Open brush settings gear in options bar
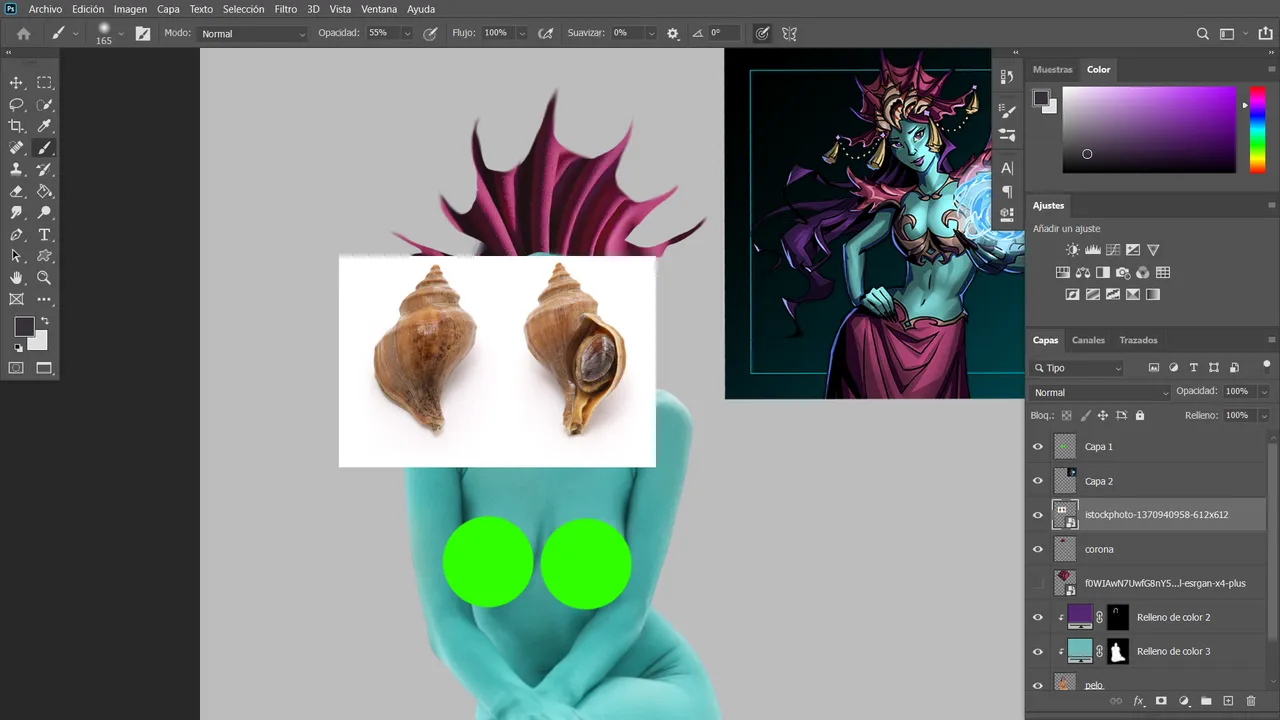This screenshot has height=720, width=1280. click(x=673, y=34)
